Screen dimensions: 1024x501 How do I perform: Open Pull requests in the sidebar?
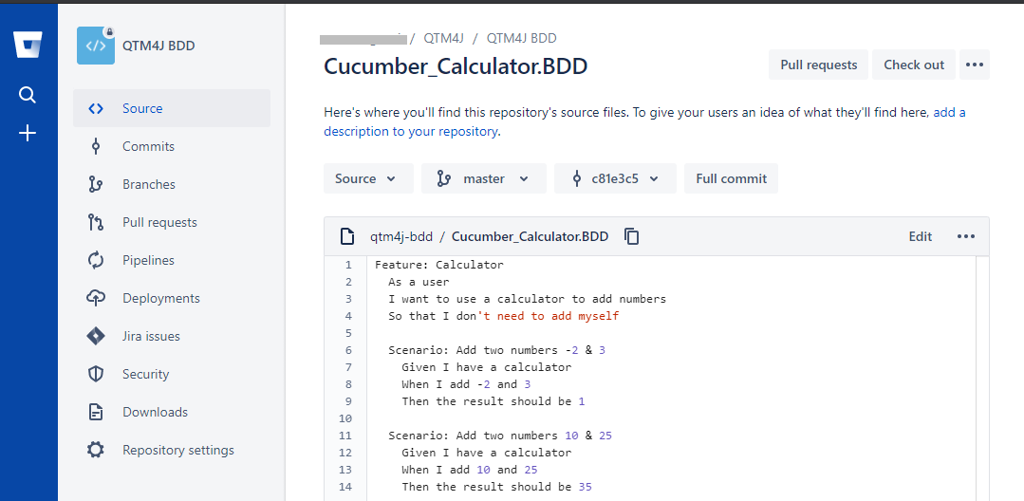coord(172,222)
